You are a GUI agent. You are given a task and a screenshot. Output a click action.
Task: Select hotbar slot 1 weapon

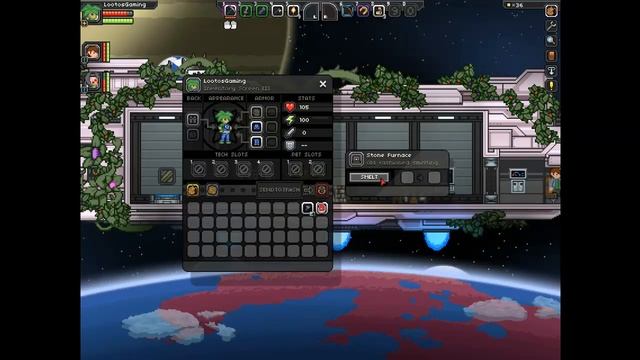230,10
